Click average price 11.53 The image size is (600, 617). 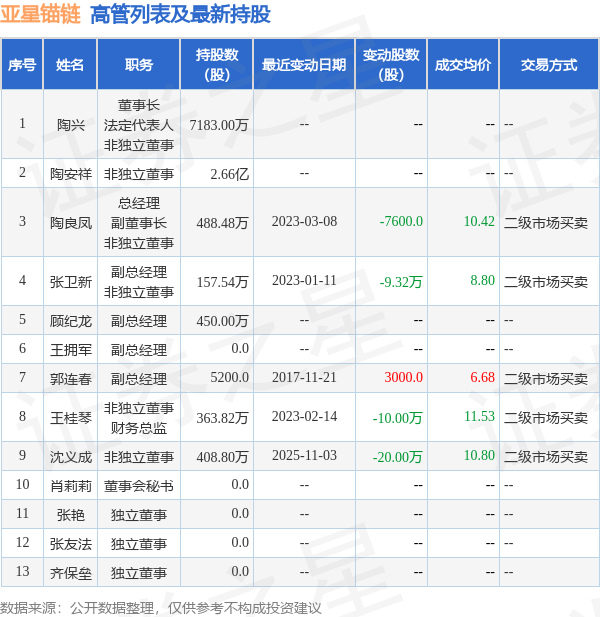point(479,416)
